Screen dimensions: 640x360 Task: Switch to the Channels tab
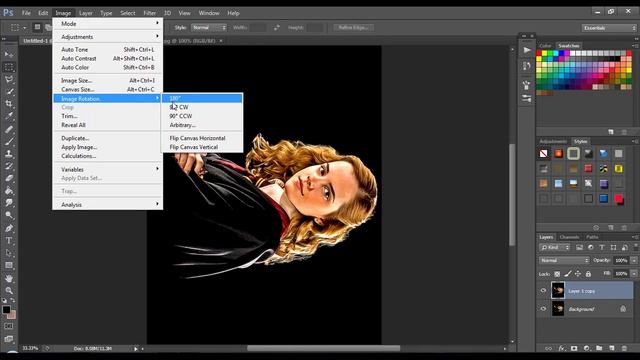click(569, 237)
